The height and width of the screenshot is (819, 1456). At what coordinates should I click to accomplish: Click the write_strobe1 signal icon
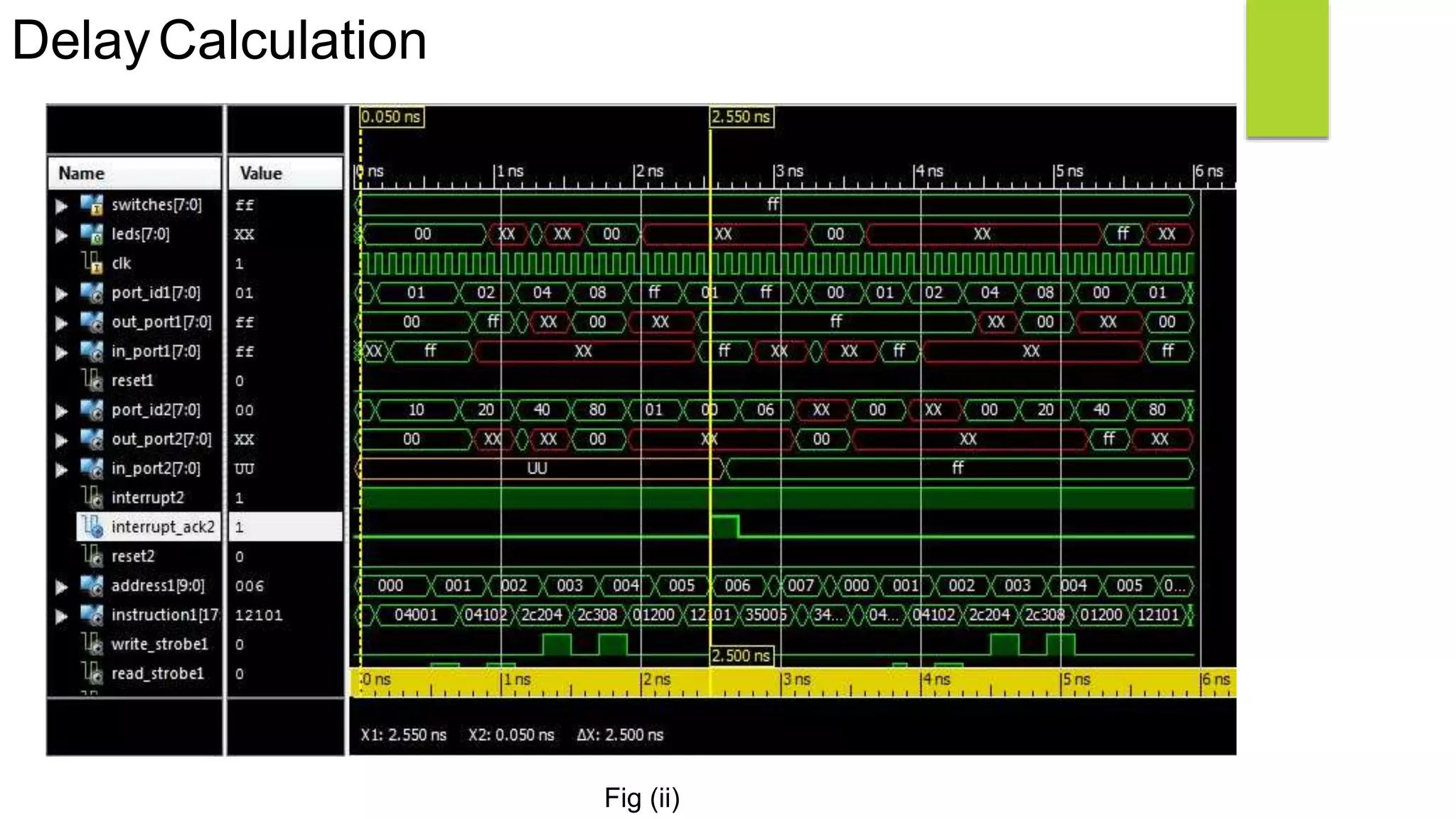pos(91,644)
